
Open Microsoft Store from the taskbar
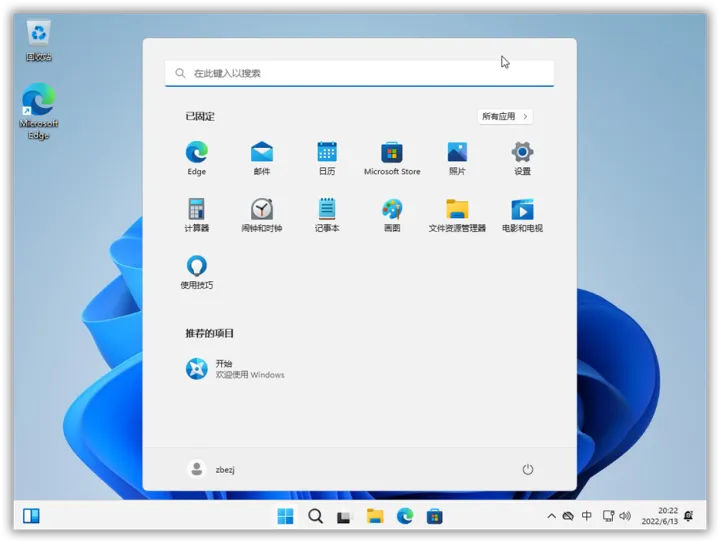[434, 516]
